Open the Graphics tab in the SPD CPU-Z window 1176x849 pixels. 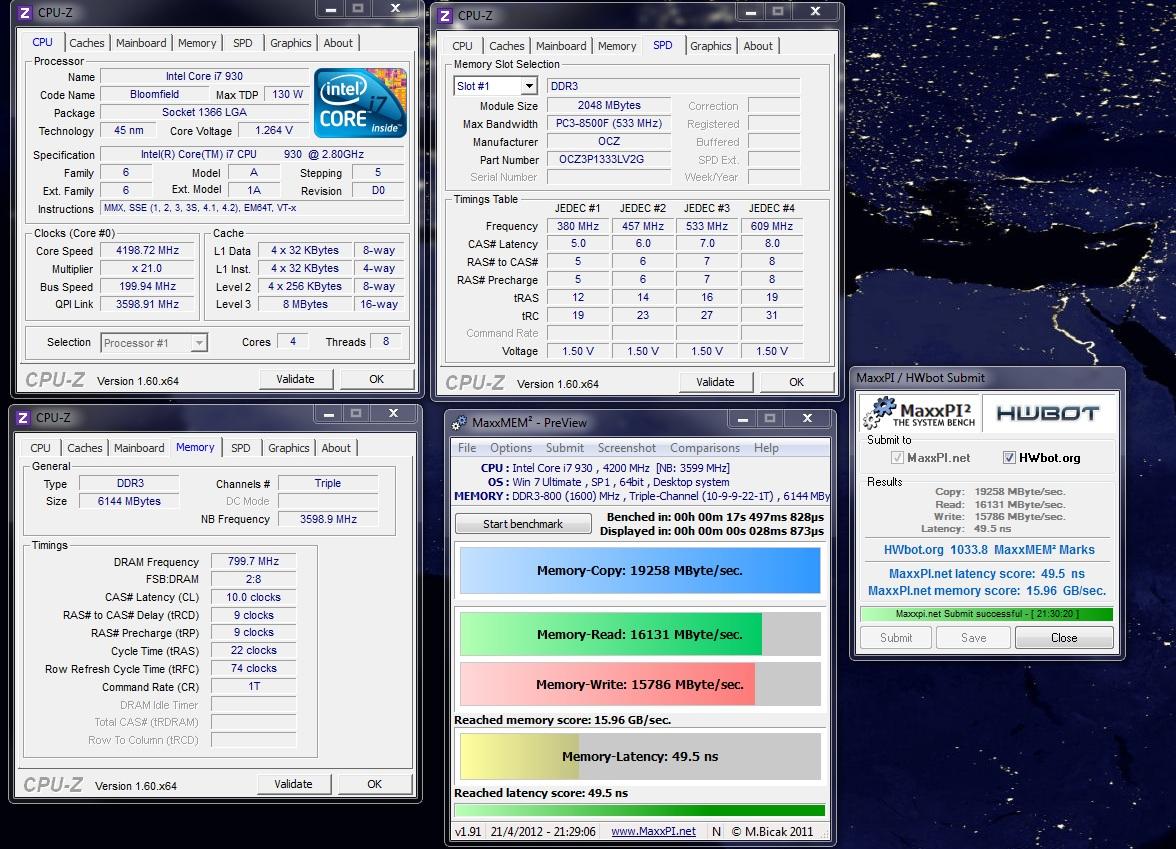click(710, 46)
